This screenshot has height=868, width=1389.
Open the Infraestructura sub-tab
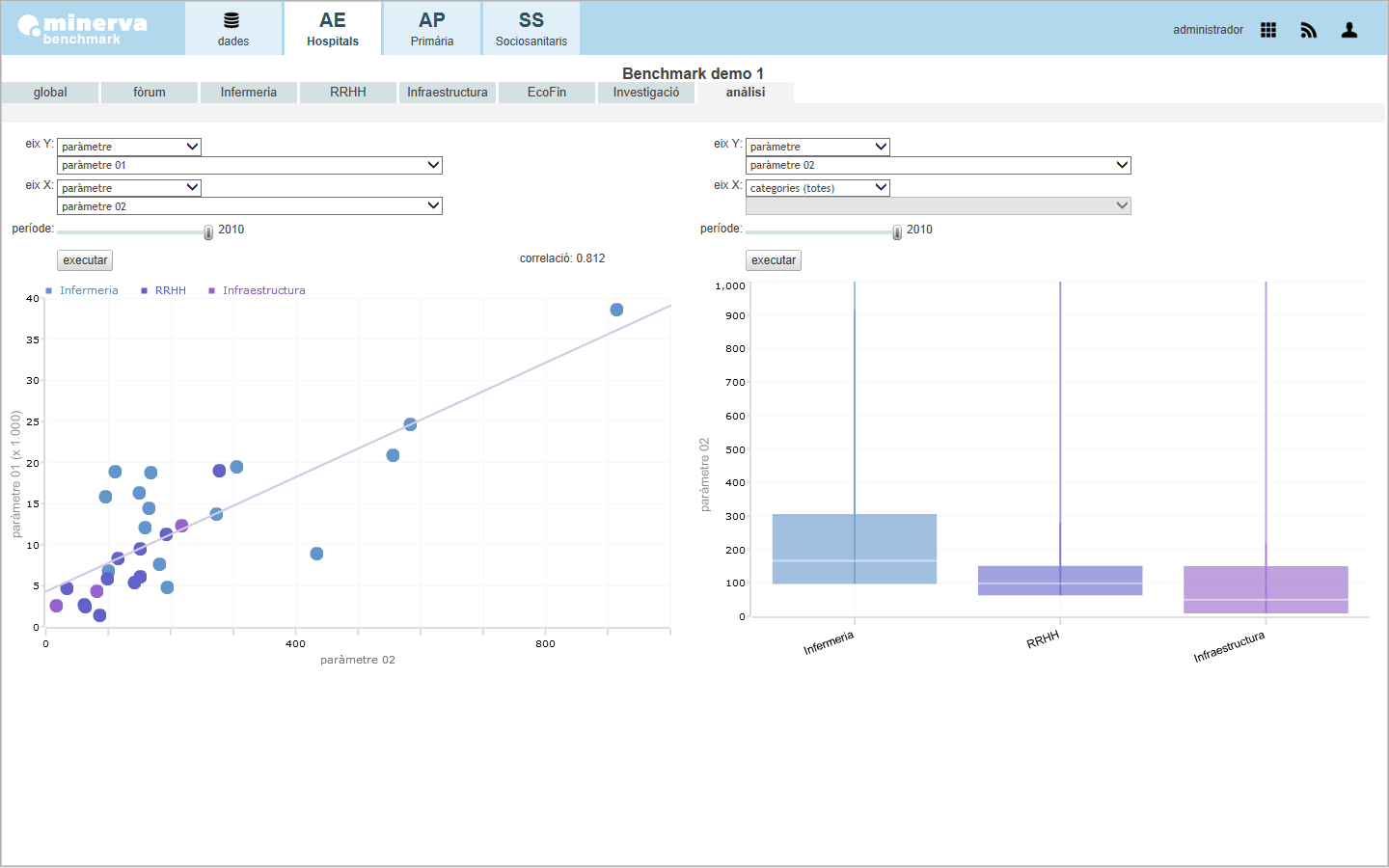(448, 93)
